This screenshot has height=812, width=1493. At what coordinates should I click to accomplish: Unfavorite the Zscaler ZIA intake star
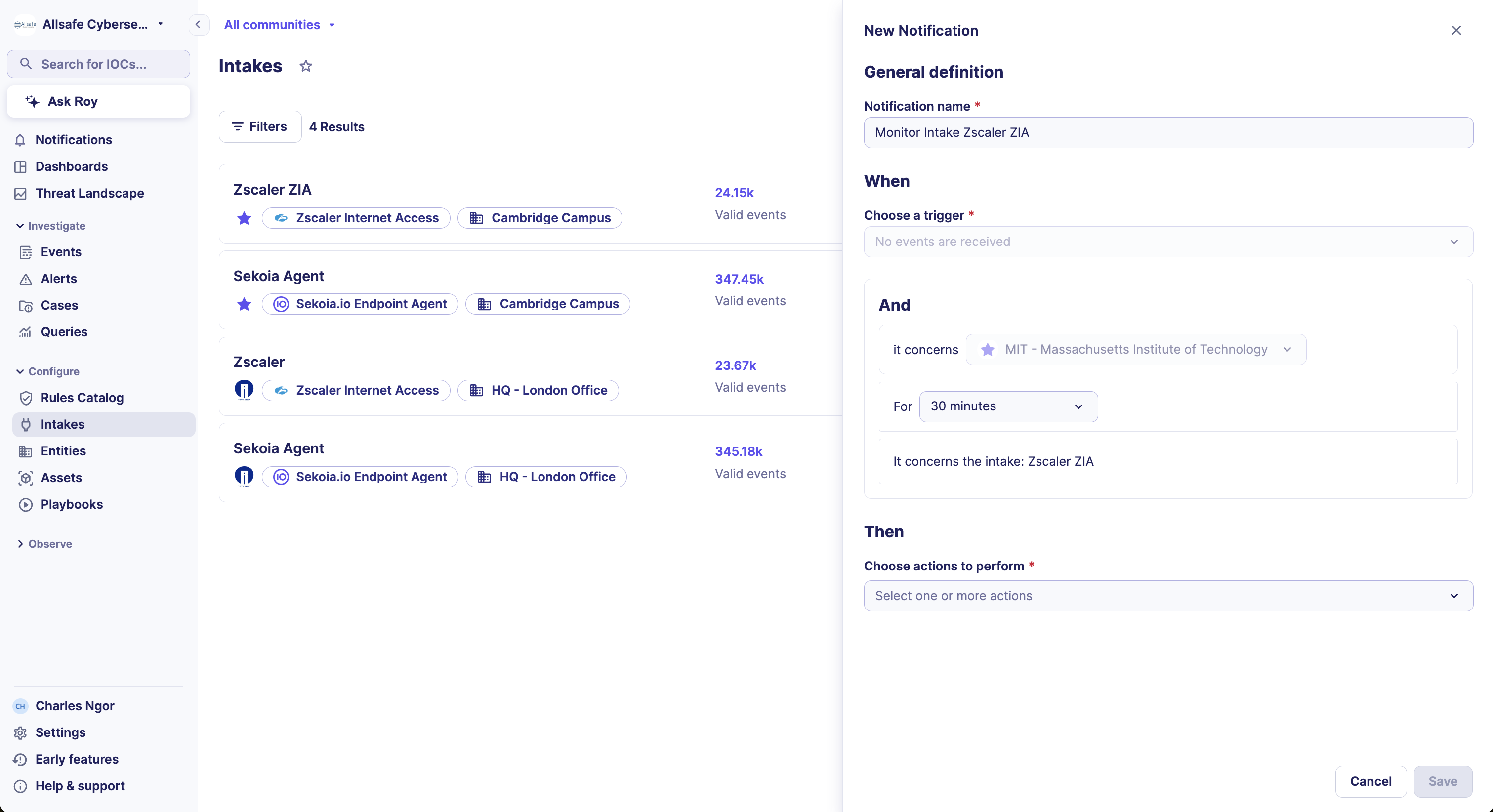[244, 218]
